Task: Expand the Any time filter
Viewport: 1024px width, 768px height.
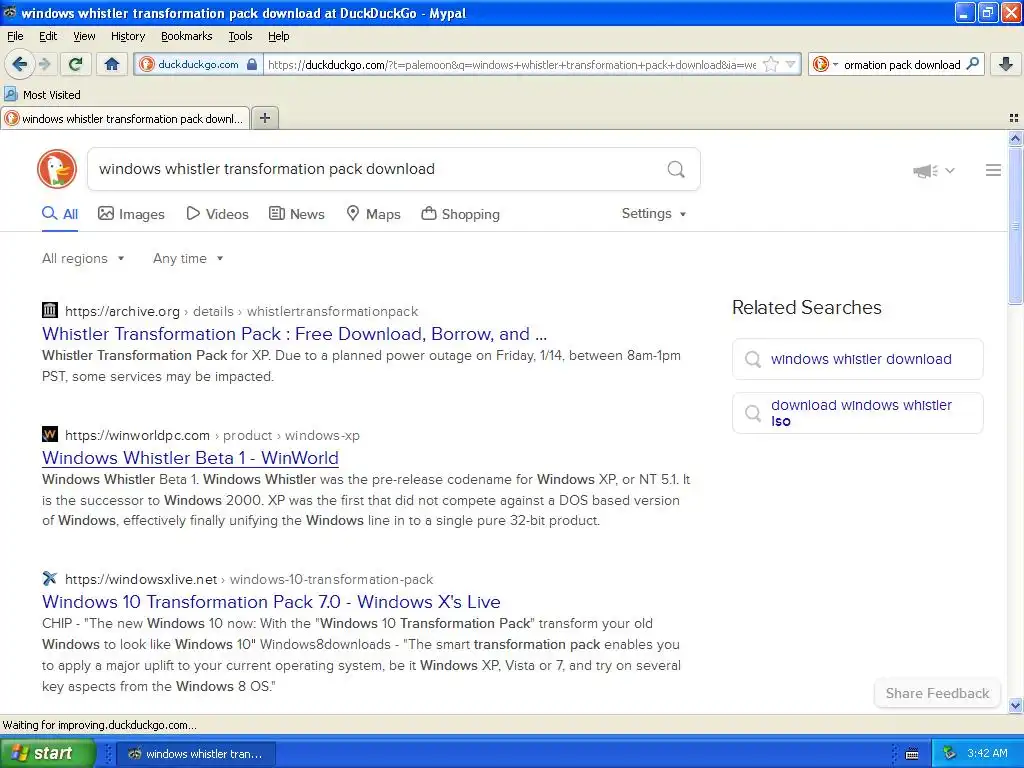Action: (x=188, y=258)
